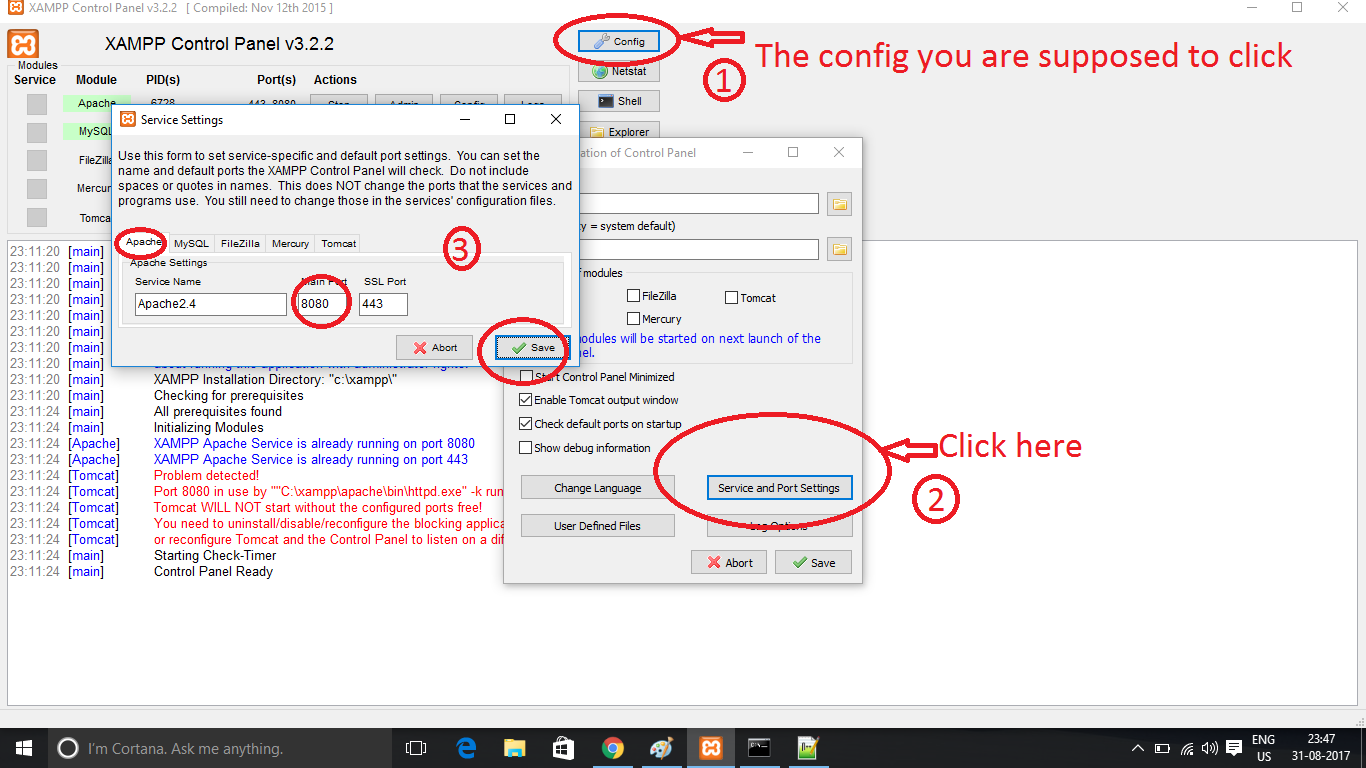1366x768 pixels.
Task: Open Google Chrome from the taskbar
Action: [612, 747]
